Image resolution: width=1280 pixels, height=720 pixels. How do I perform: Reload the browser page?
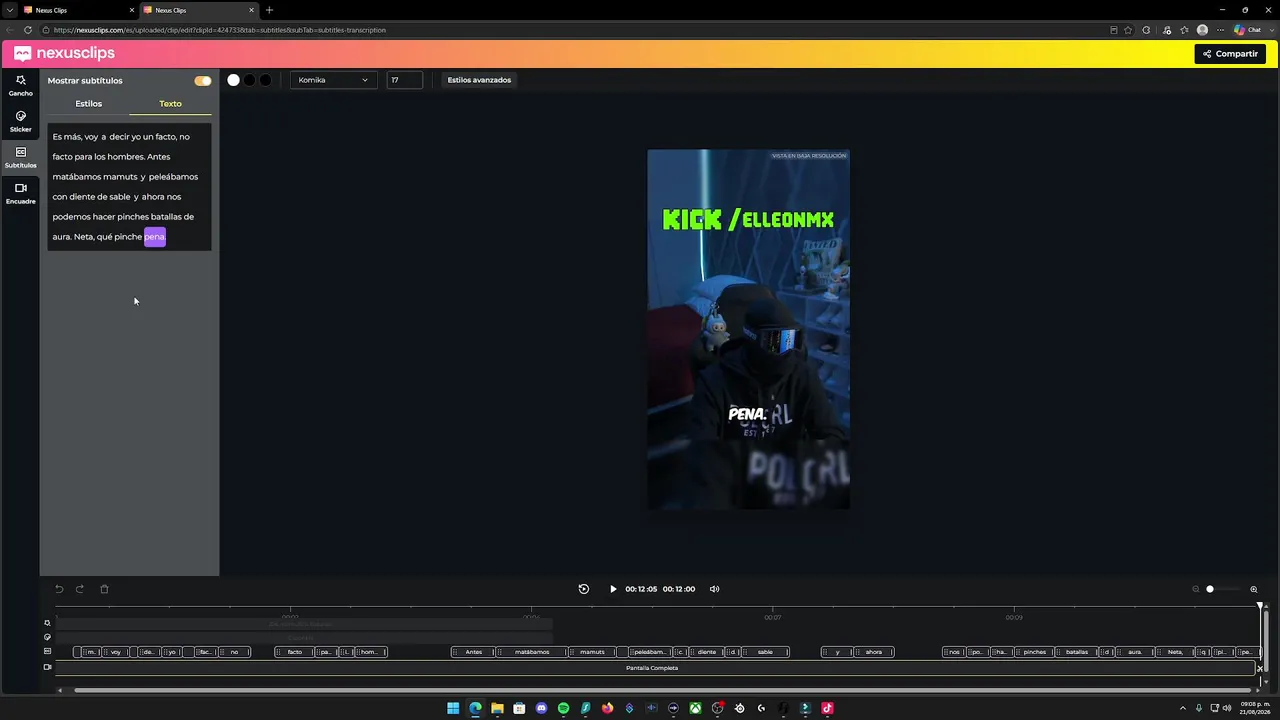[28, 30]
